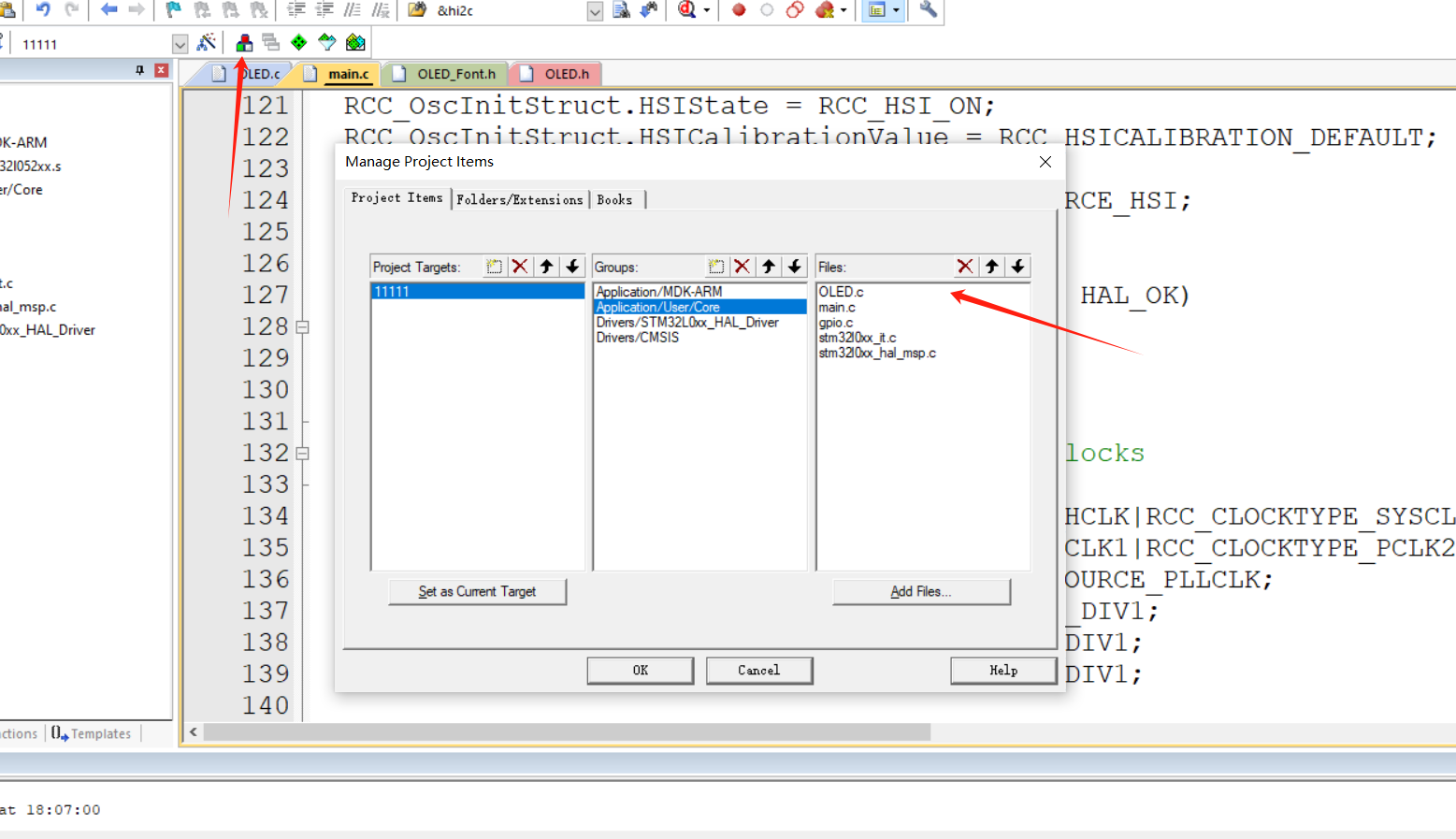Viewport: 1456px width, 839px height.
Task: Click the redo arrow
Action: point(73,10)
